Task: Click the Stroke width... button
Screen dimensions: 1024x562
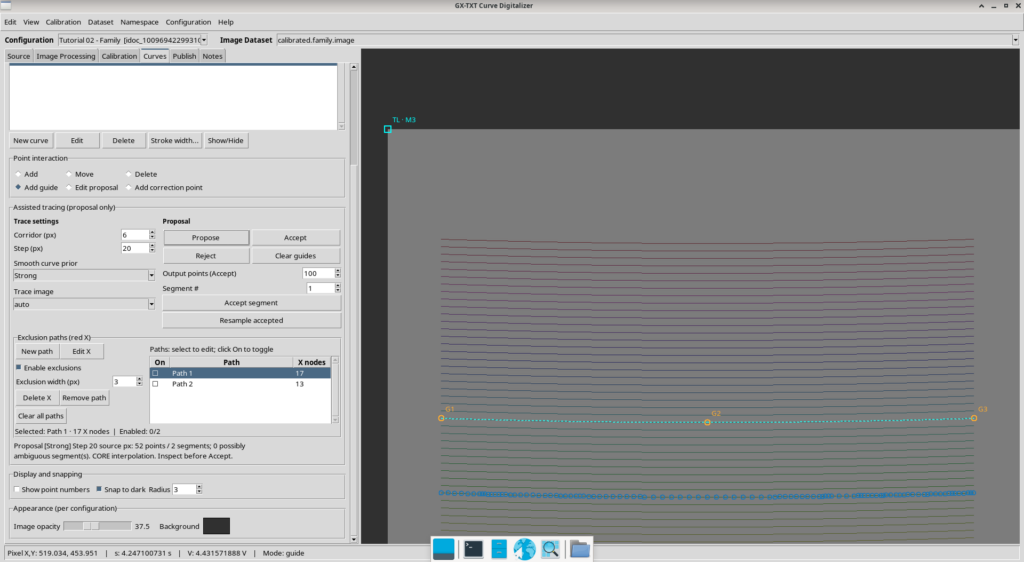Action: coord(174,140)
